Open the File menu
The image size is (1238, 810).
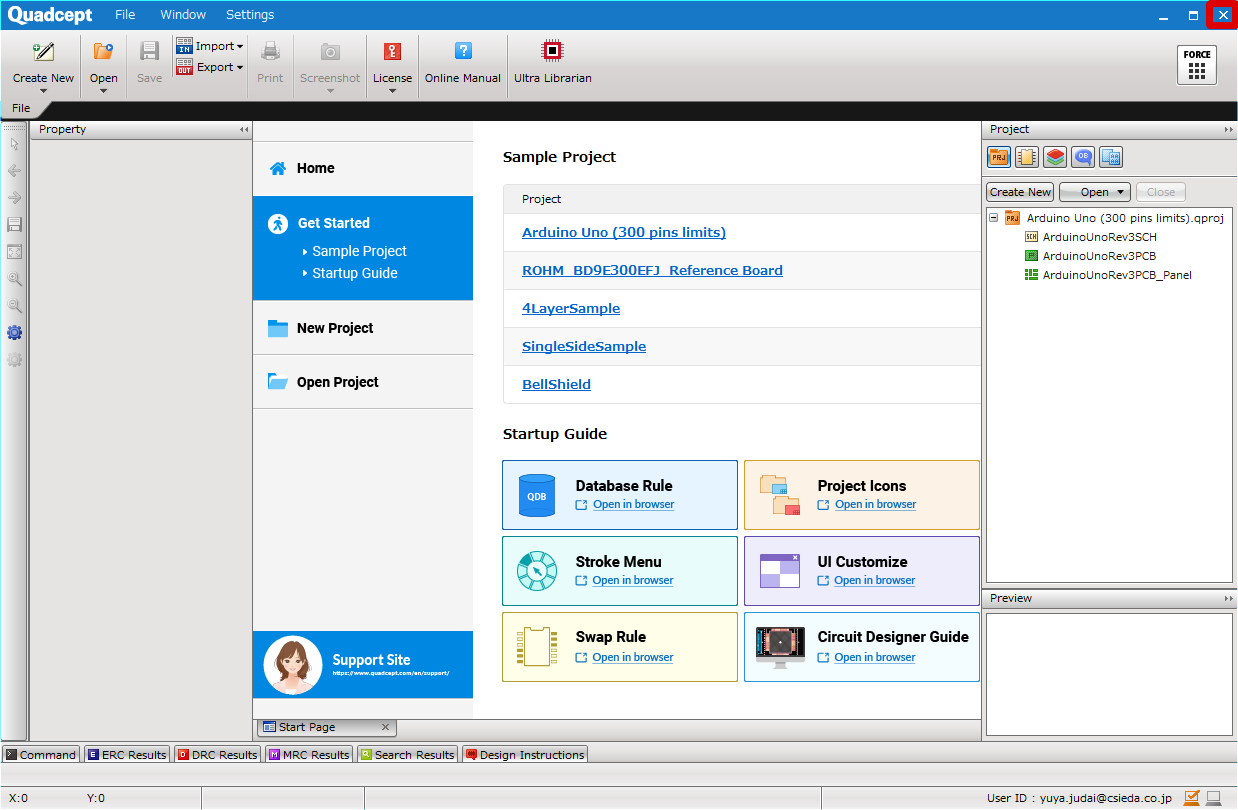[125, 15]
